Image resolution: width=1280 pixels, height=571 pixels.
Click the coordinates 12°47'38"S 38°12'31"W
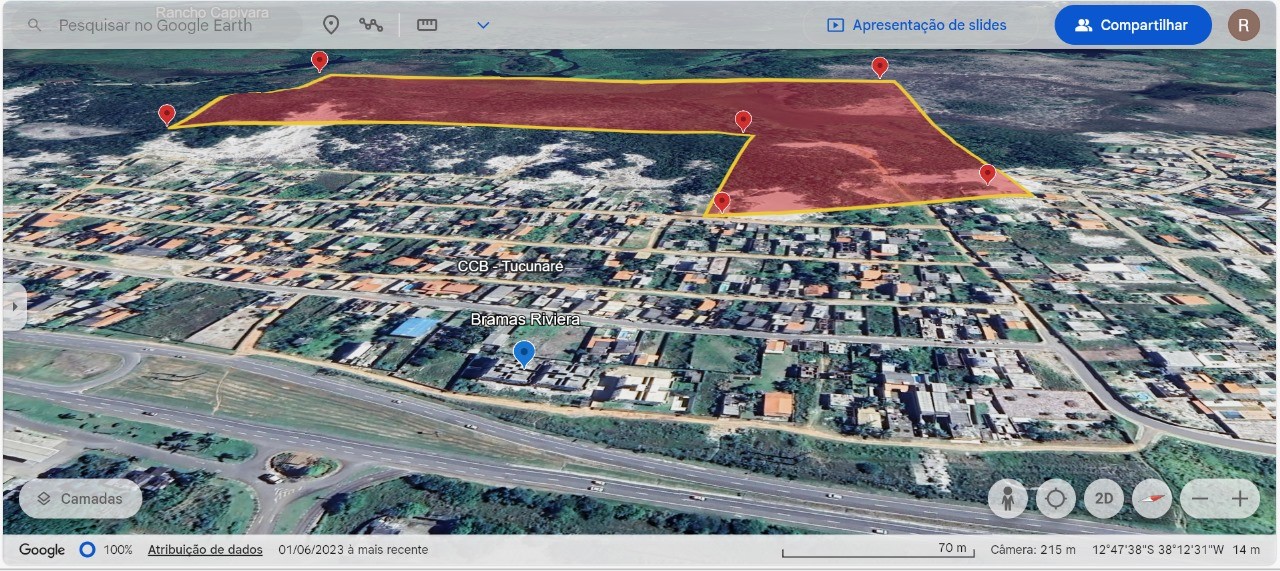[x=1158, y=550]
